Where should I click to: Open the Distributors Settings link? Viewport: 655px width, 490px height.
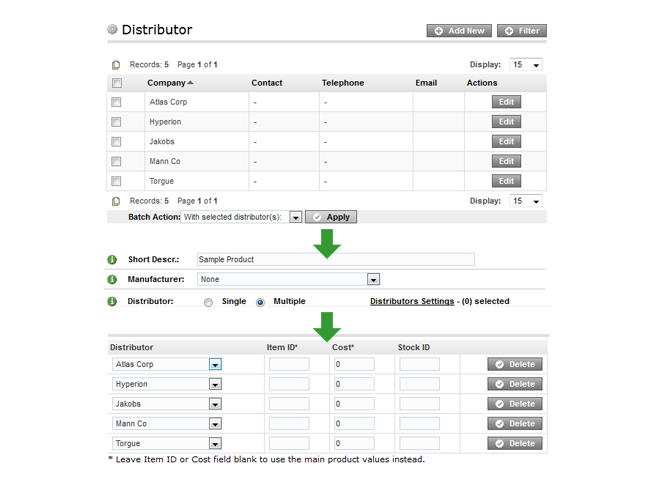[412, 301]
